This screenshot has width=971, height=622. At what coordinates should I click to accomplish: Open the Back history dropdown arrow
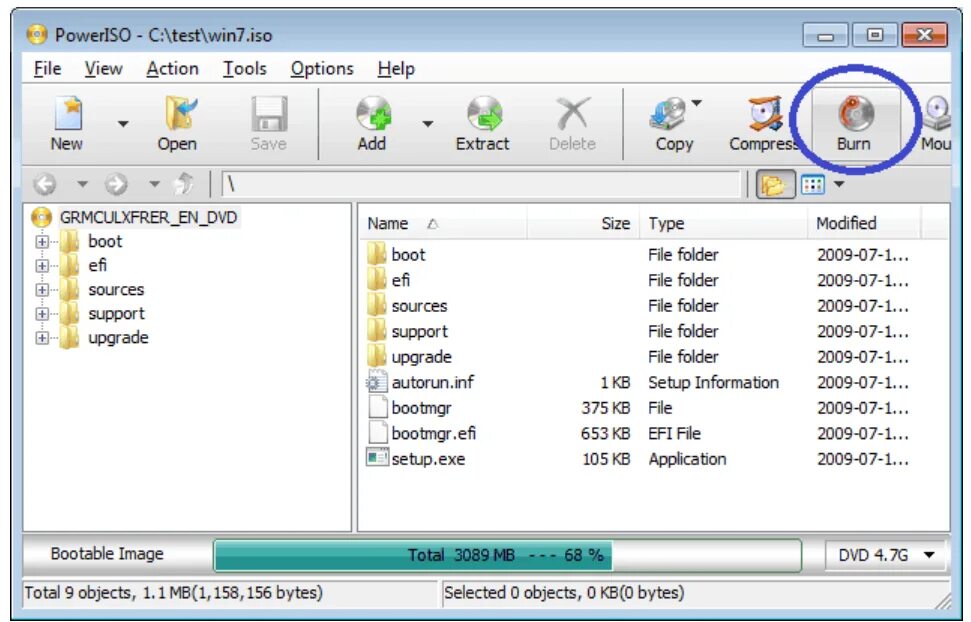coord(82,184)
